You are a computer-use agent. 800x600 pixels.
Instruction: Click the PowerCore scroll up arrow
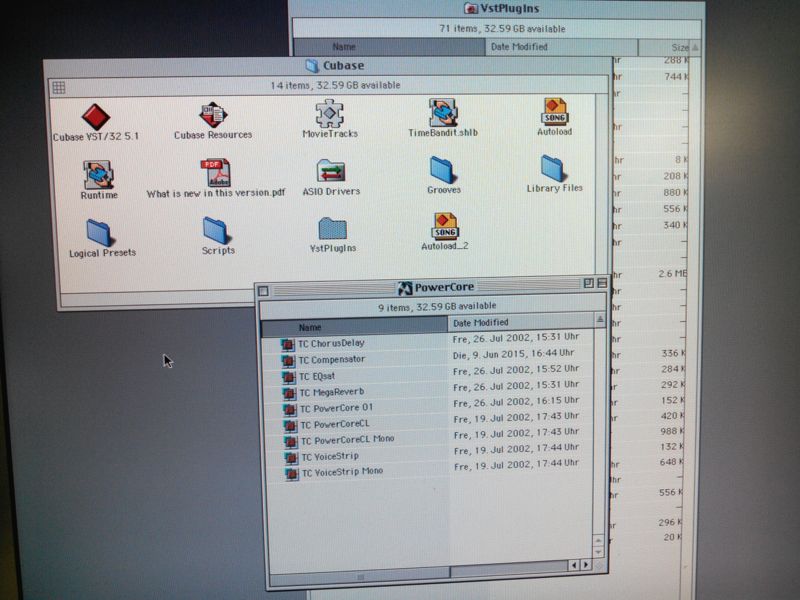coord(598,540)
